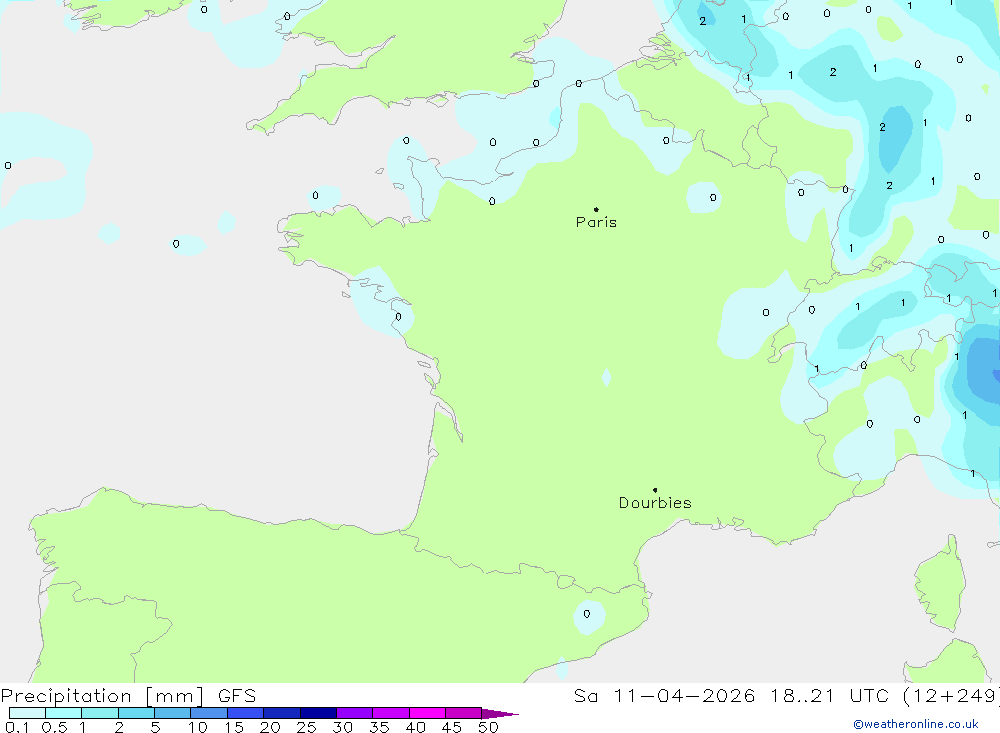Screen dimensions: 1000x733
Task: Select the 2 mm legend color swatch
Action: (136, 713)
